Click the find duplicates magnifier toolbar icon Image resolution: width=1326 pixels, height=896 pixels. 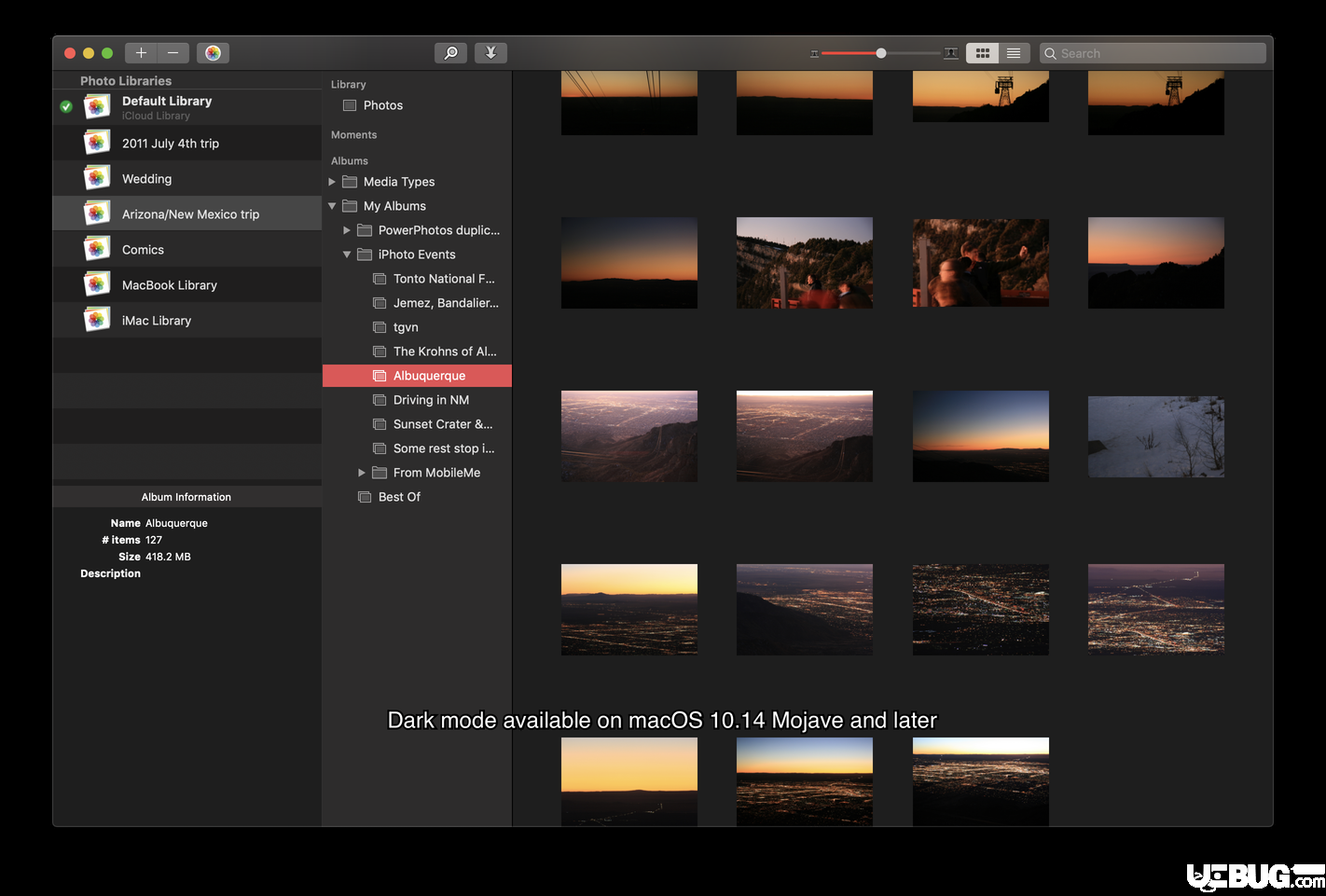(x=450, y=53)
